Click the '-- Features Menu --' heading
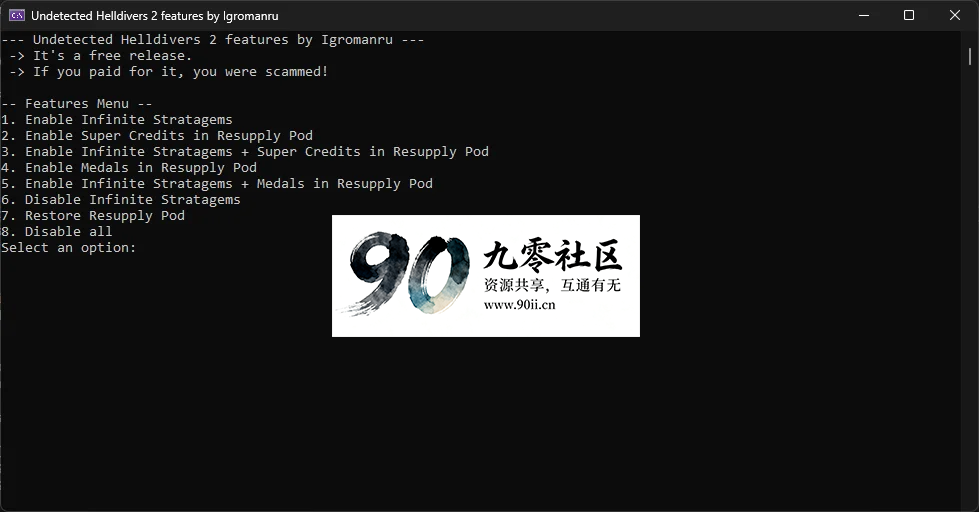Screen dimensions: 979x512 tap(77, 104)
